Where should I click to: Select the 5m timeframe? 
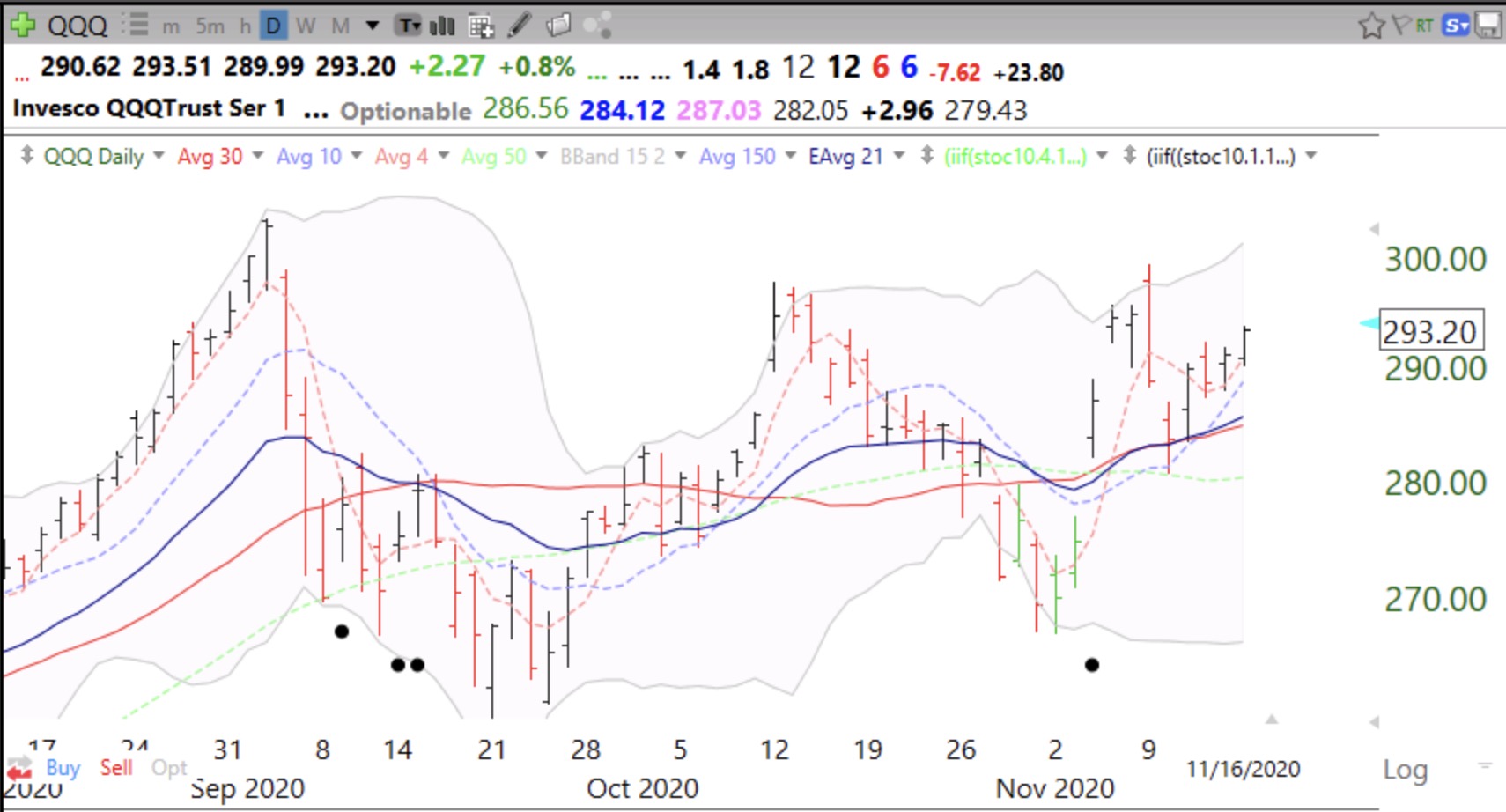[x=210, y=26]
